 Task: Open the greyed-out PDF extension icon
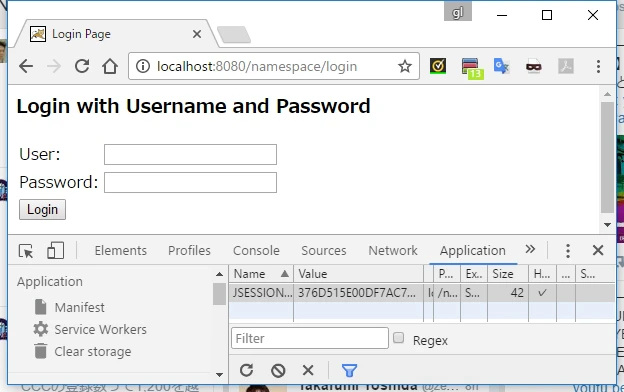click(566, 66)
